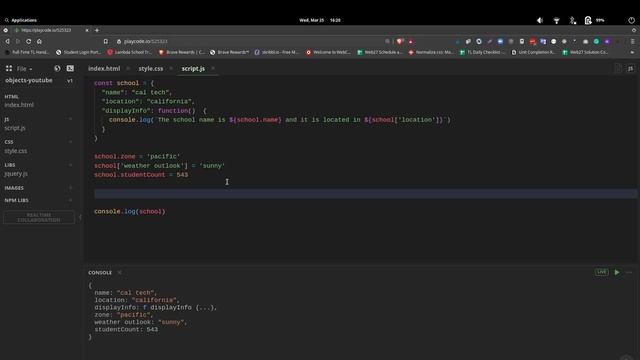Click the objects-youtube project name
This screenshot has width=640, height=360.
(29, 80)
